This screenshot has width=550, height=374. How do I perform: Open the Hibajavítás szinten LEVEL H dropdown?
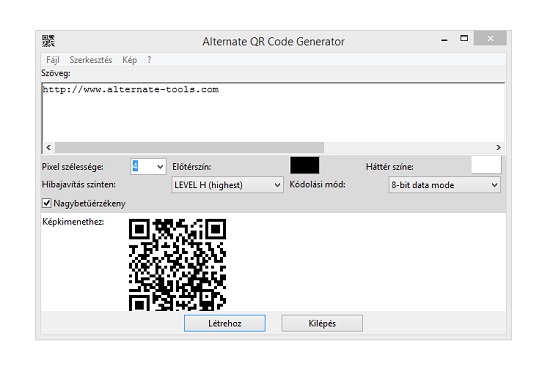tap(227, 185)
